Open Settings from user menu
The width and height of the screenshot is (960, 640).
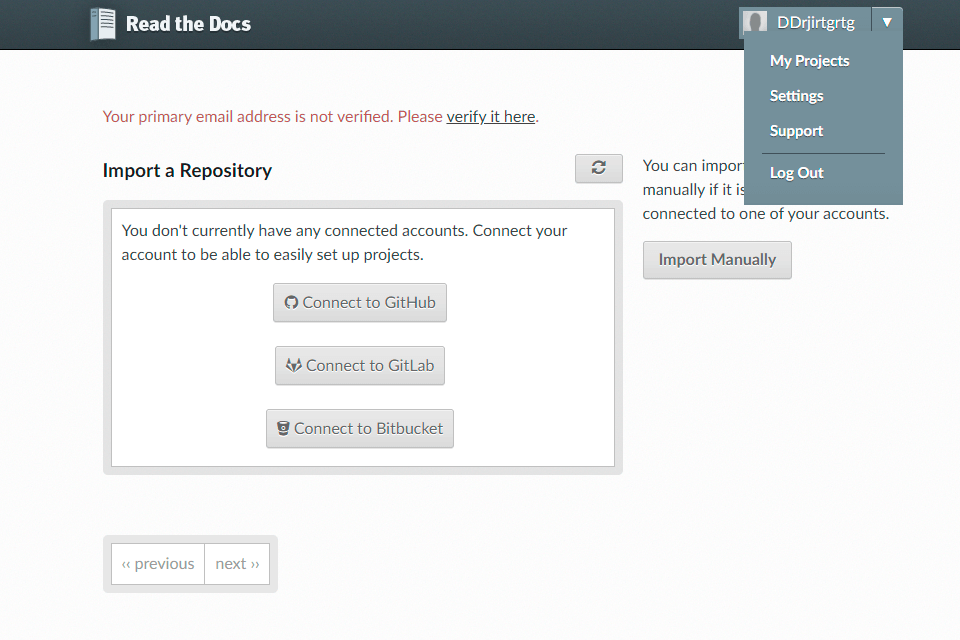click(796, 96)
